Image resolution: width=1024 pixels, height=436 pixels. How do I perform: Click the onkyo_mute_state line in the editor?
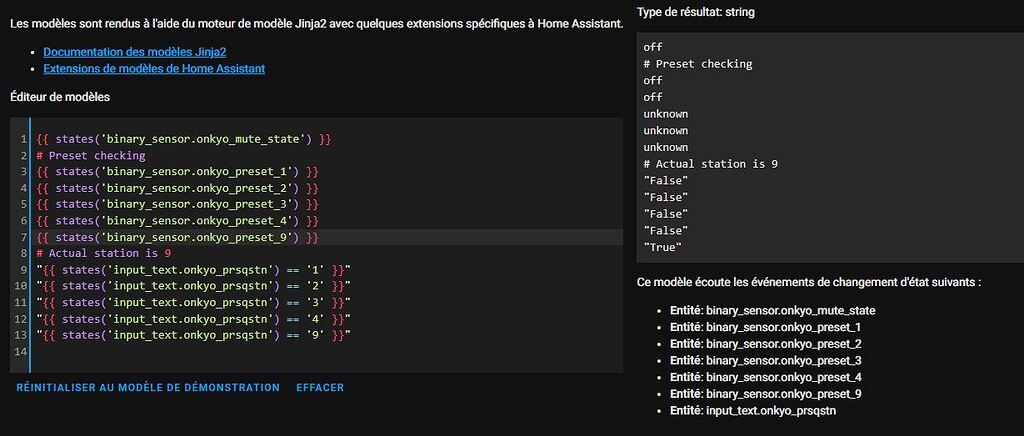pos(183,139)
